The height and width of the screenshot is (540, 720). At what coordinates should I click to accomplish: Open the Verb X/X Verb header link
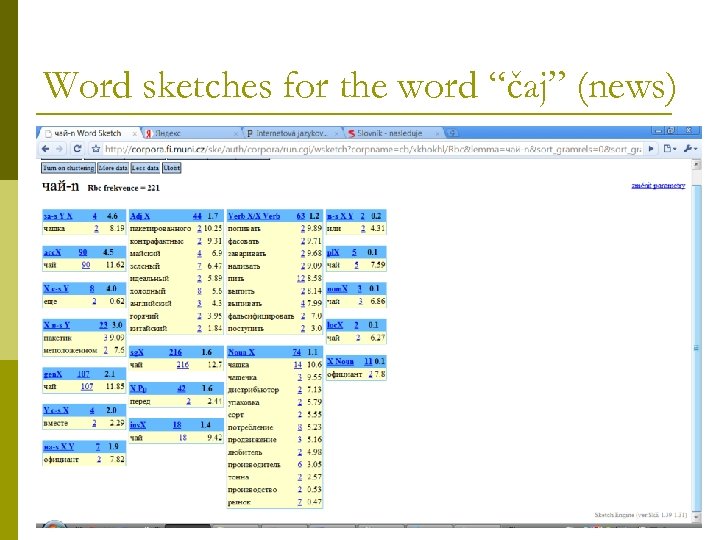click(x=254, y=216)
